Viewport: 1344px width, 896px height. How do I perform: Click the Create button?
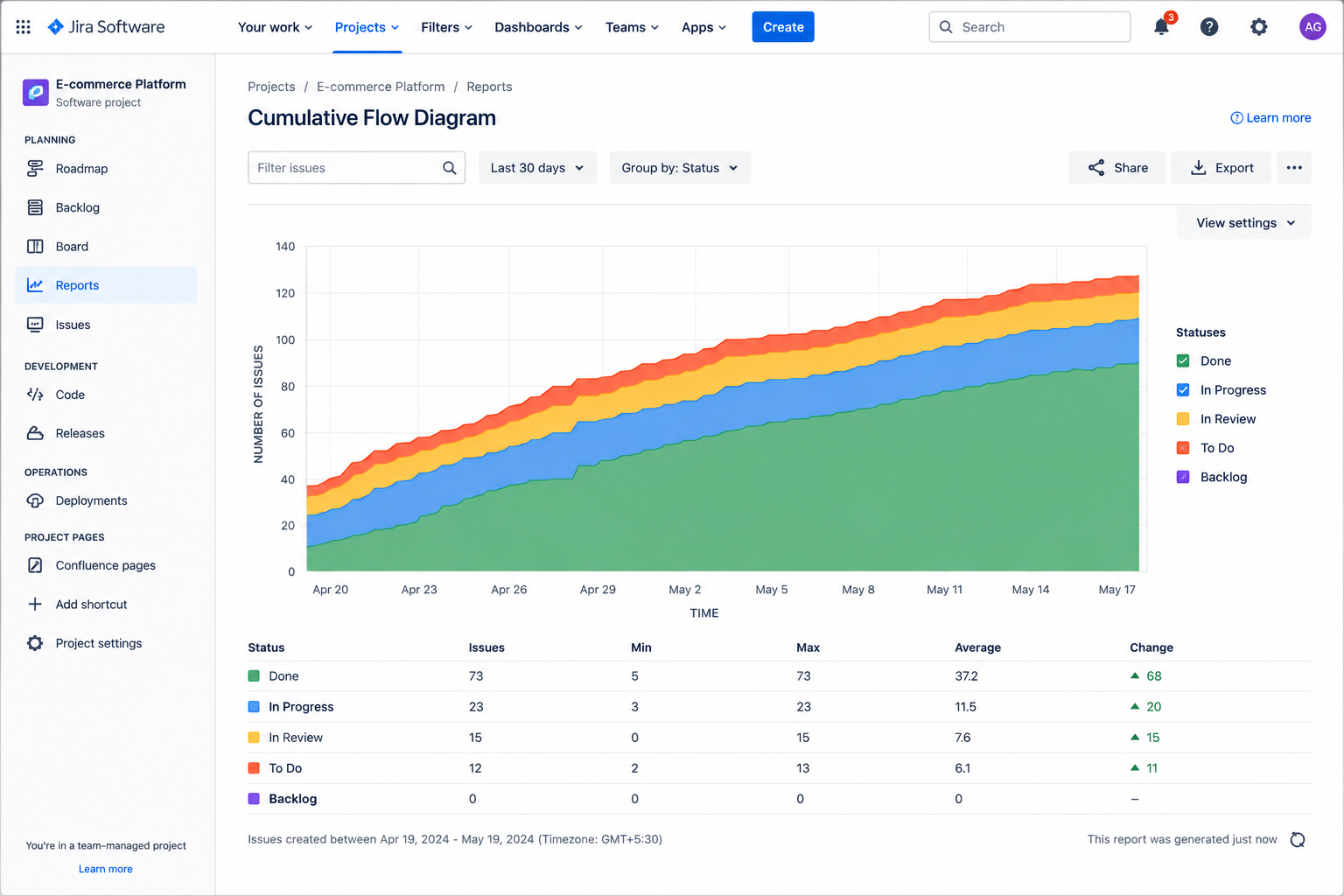(x=783, y=27)
